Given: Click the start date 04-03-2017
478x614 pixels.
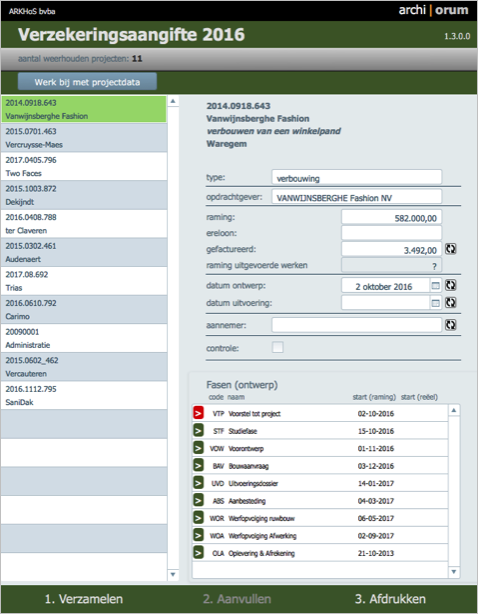Looking at the screenshot, I should tap(376, 501).
